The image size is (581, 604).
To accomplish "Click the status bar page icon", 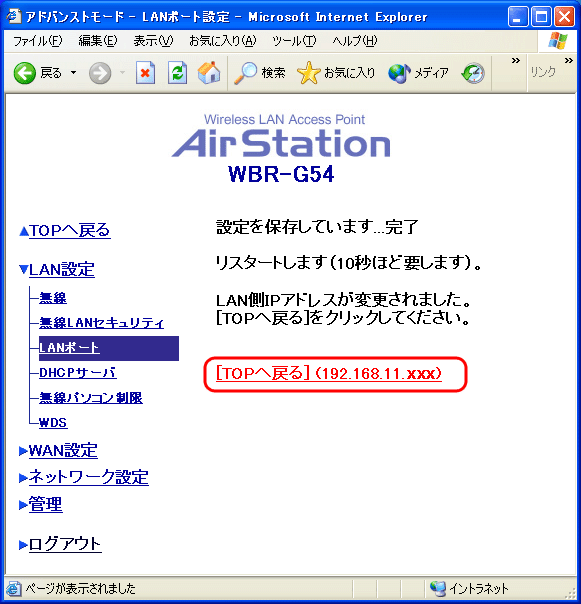I will click(13, 589).
